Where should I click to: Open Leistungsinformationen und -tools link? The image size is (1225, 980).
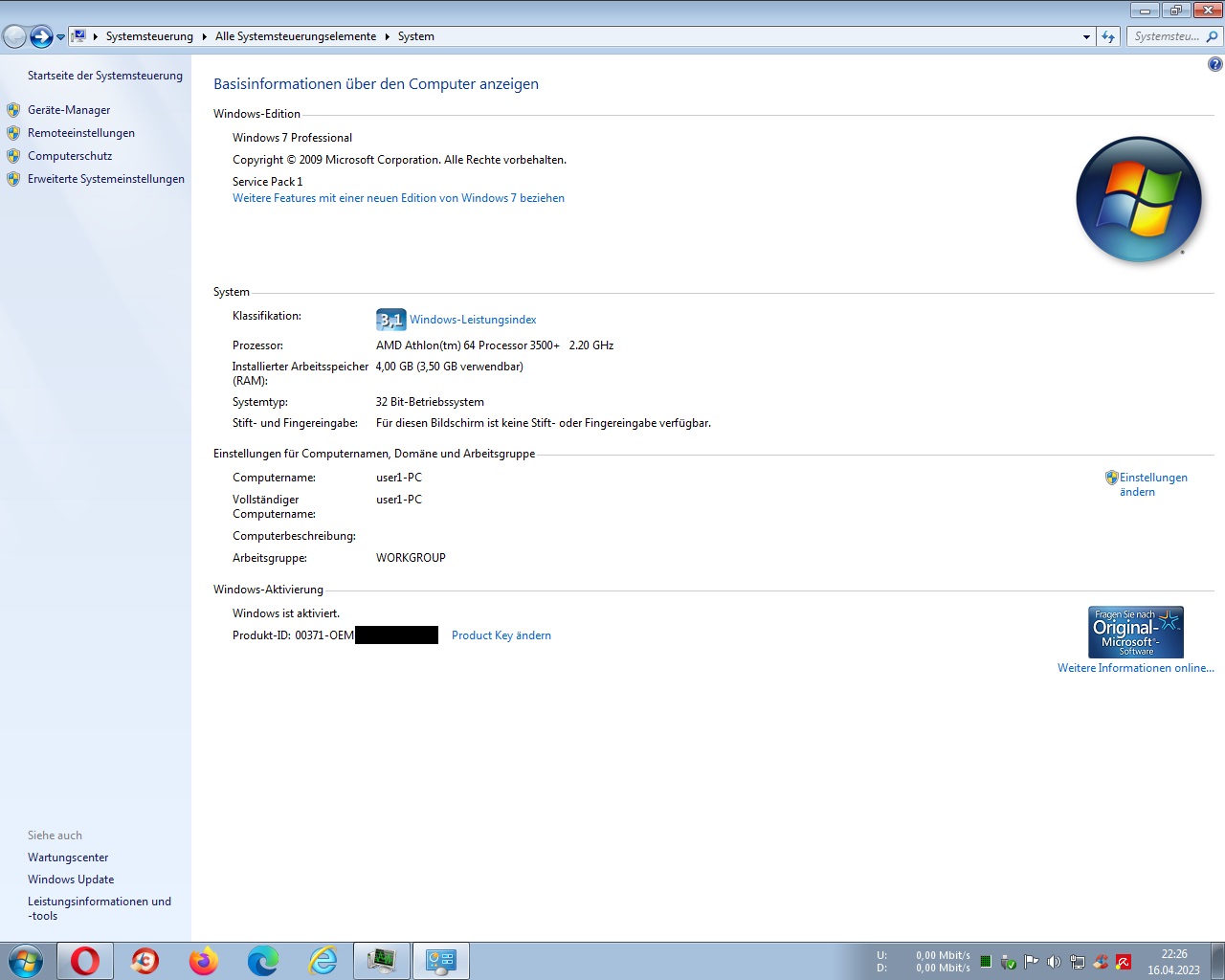click(100, 908)
